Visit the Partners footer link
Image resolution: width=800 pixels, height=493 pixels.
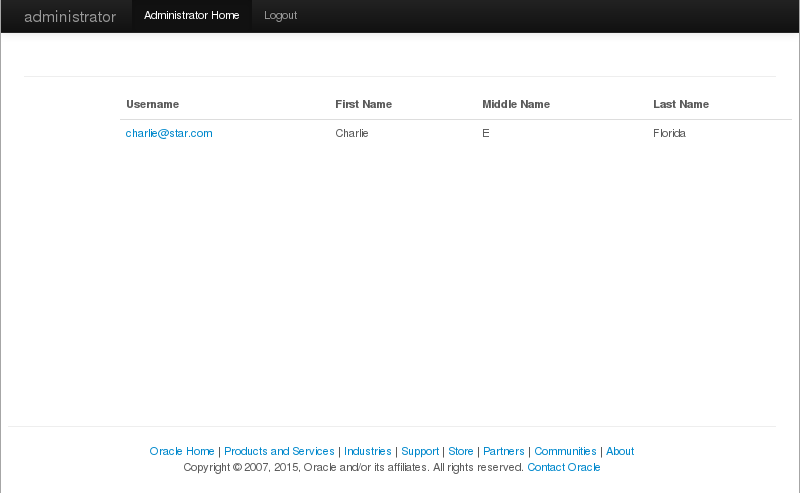click(504, 451)
